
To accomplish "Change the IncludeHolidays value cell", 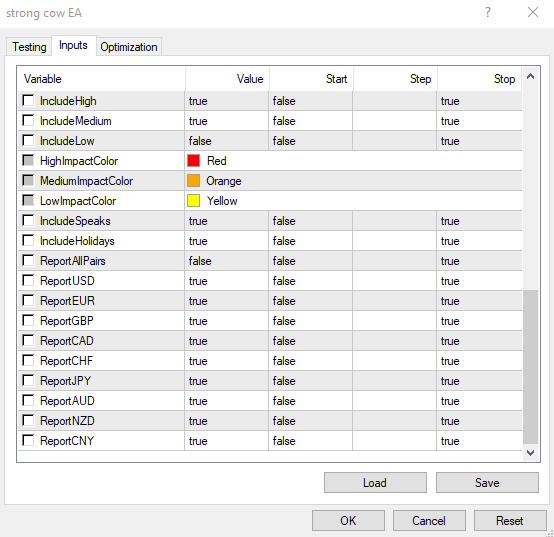I will 226,241.
